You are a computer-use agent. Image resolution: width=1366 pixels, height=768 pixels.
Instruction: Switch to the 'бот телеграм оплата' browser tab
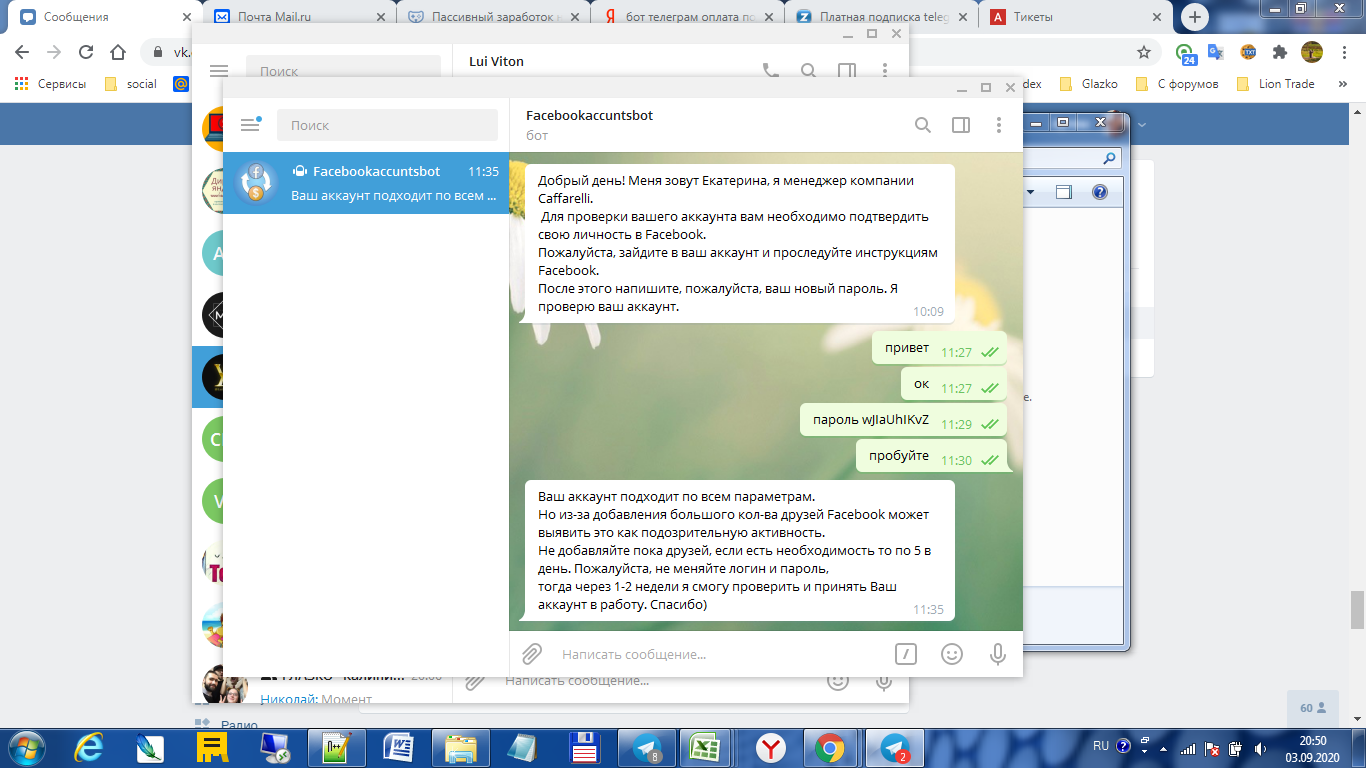(685, 17)
